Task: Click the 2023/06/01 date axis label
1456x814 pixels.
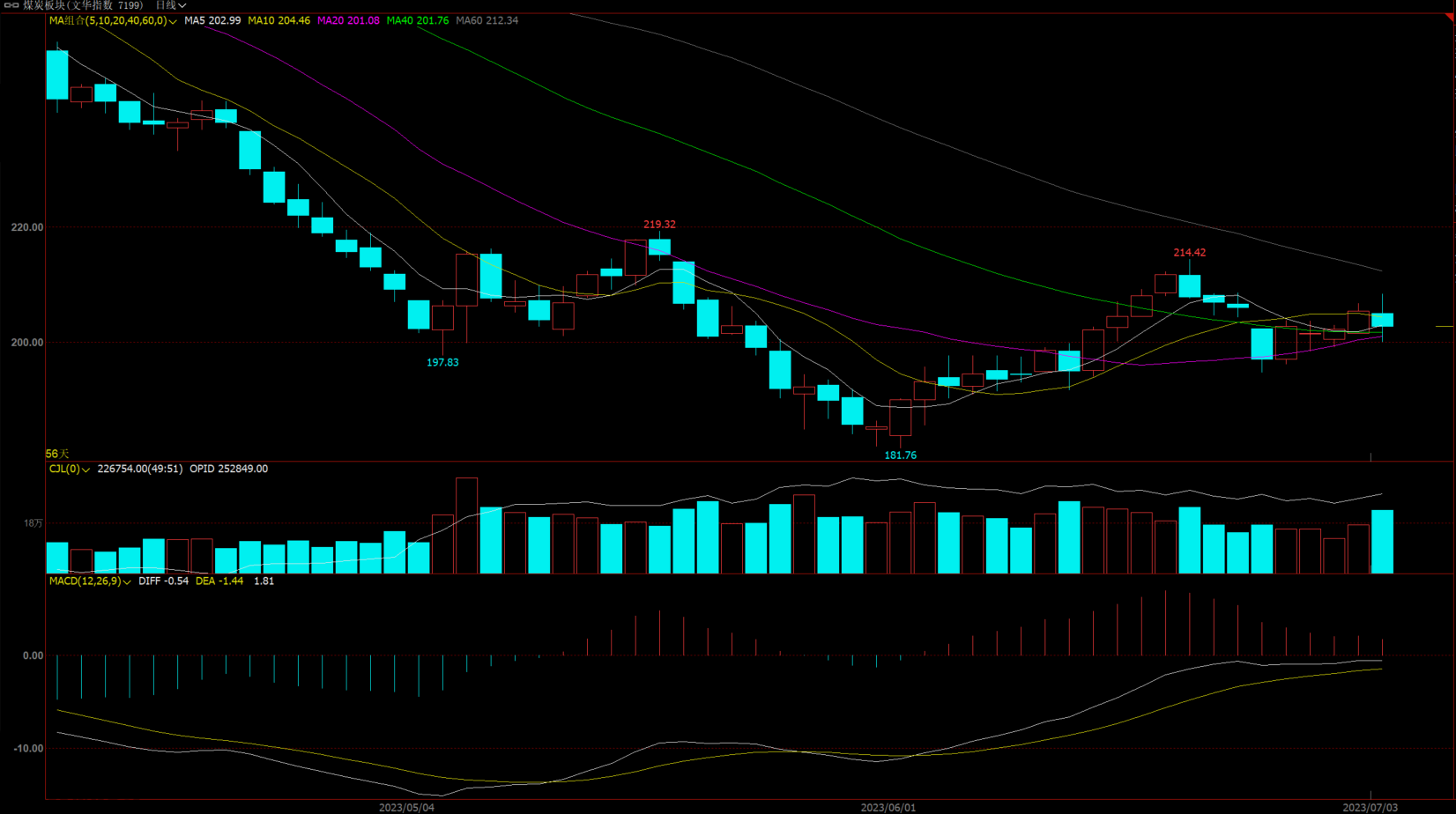Action: (x=888, y=808)
